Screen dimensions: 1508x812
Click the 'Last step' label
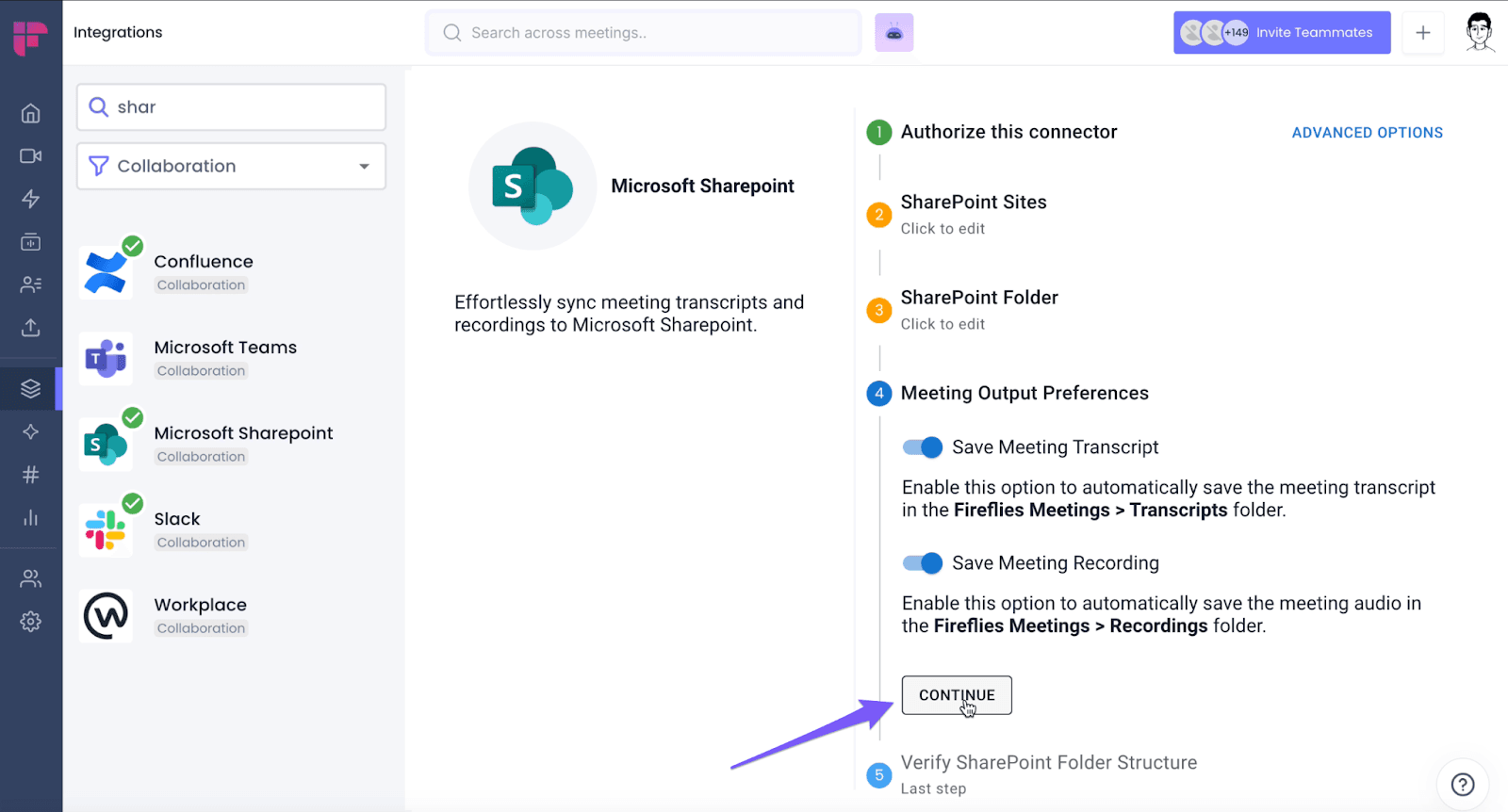pyautogui.click(x=933, y=788)
